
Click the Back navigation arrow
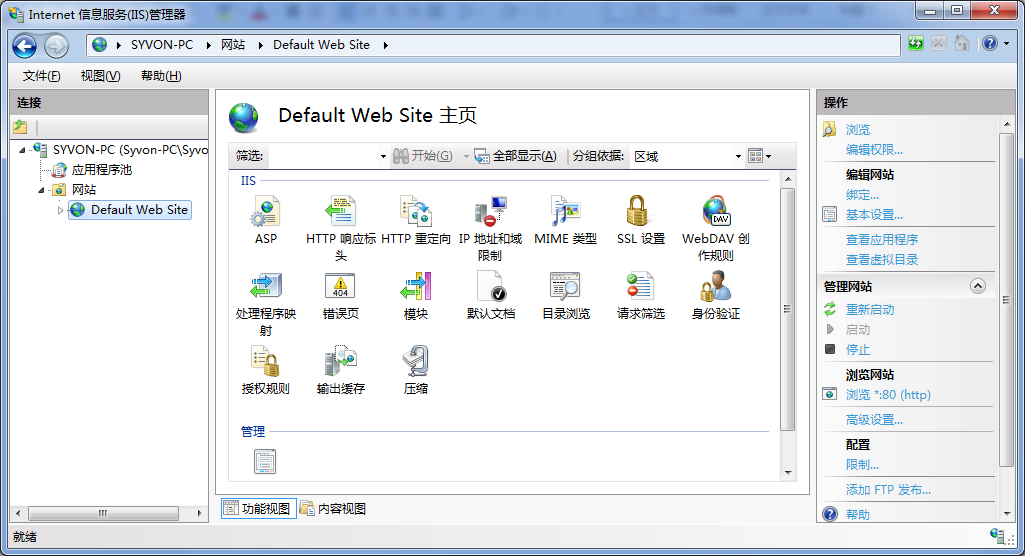point(25,46)
